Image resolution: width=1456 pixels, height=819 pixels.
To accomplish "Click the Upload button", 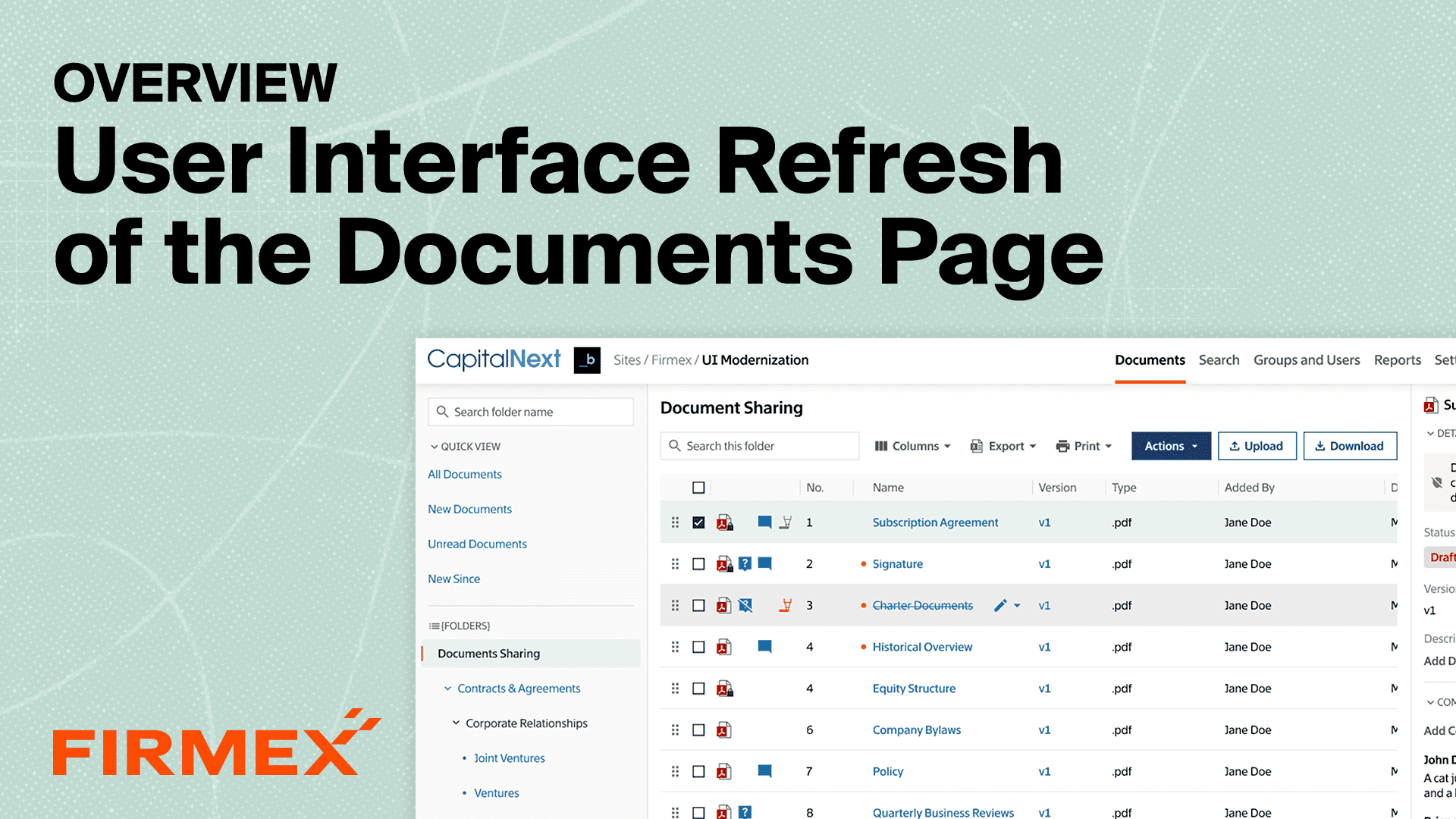I will pos(1257,446).
